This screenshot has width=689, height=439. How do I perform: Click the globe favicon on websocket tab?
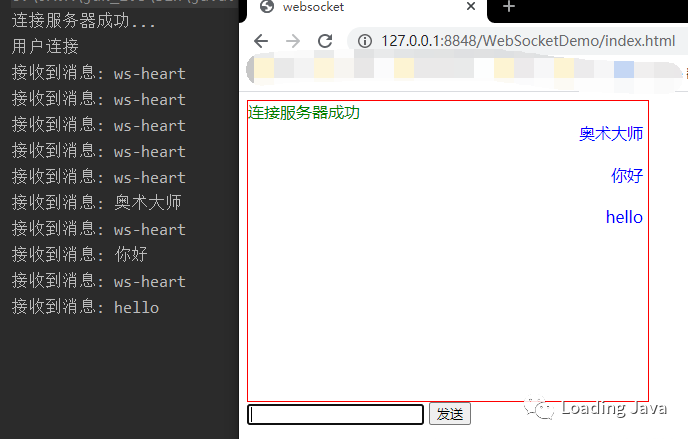coord(267,7)
